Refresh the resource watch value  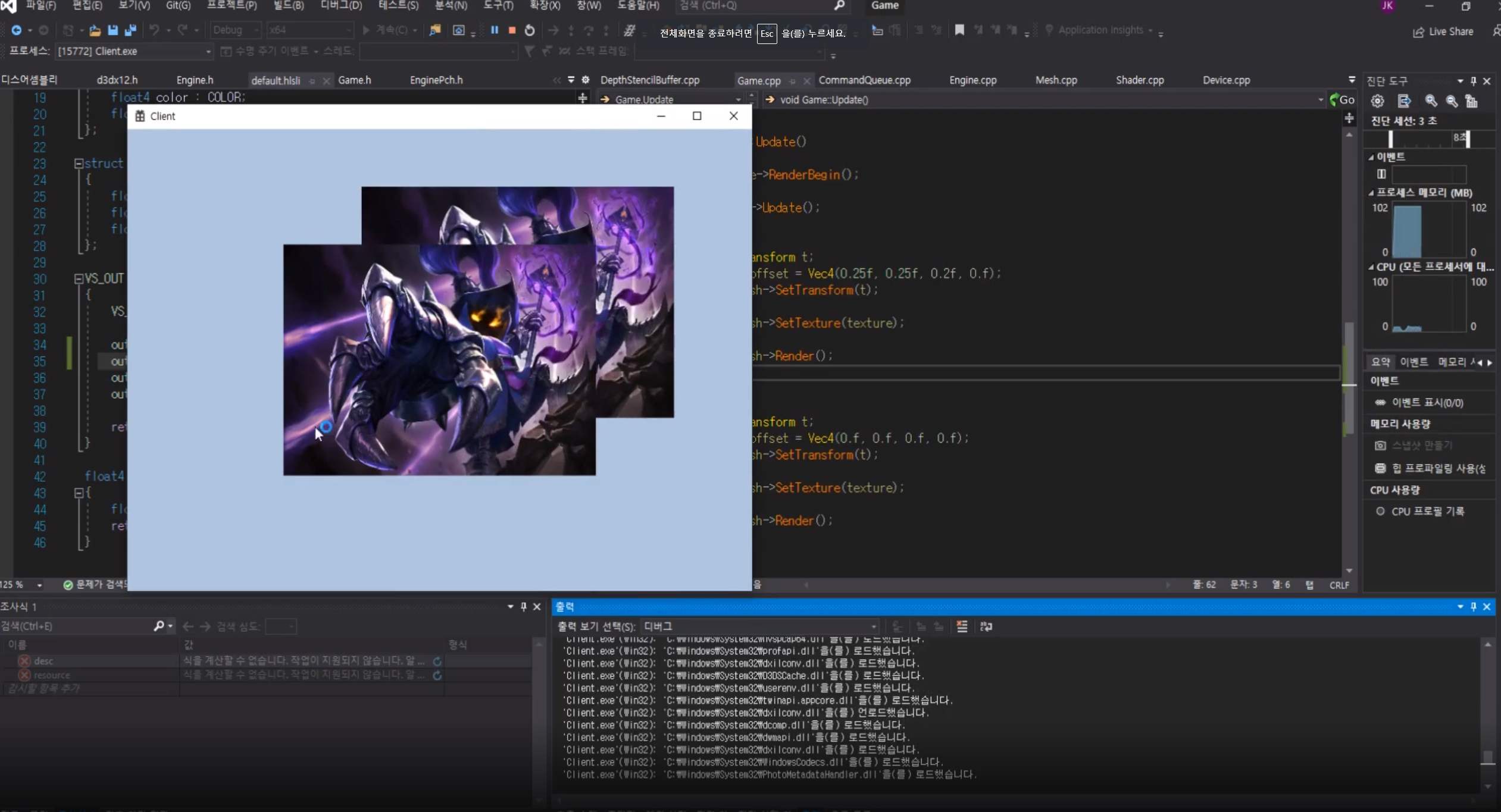[x=437, y=675]
